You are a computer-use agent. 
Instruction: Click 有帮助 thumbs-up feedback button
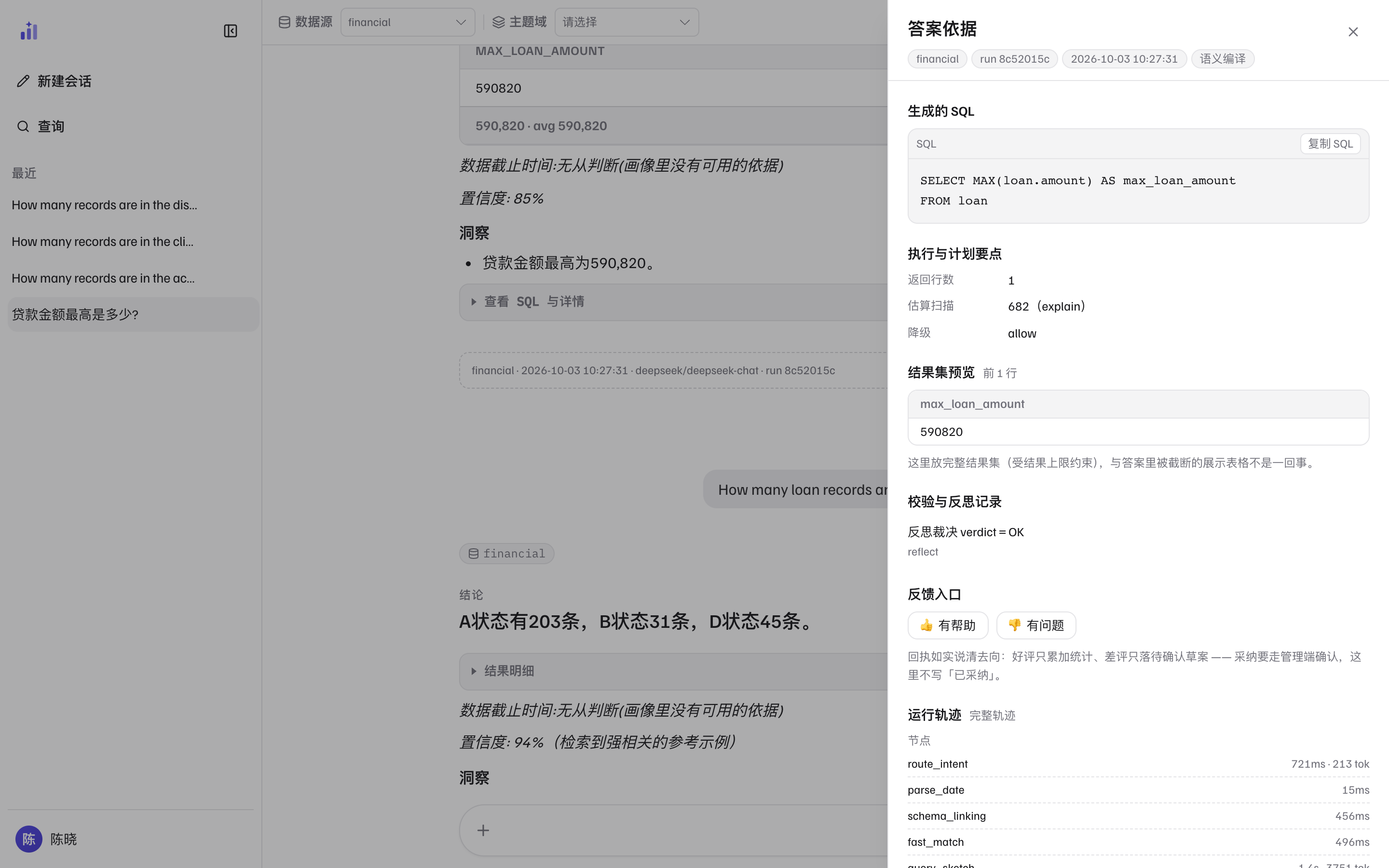click(948, 625)
